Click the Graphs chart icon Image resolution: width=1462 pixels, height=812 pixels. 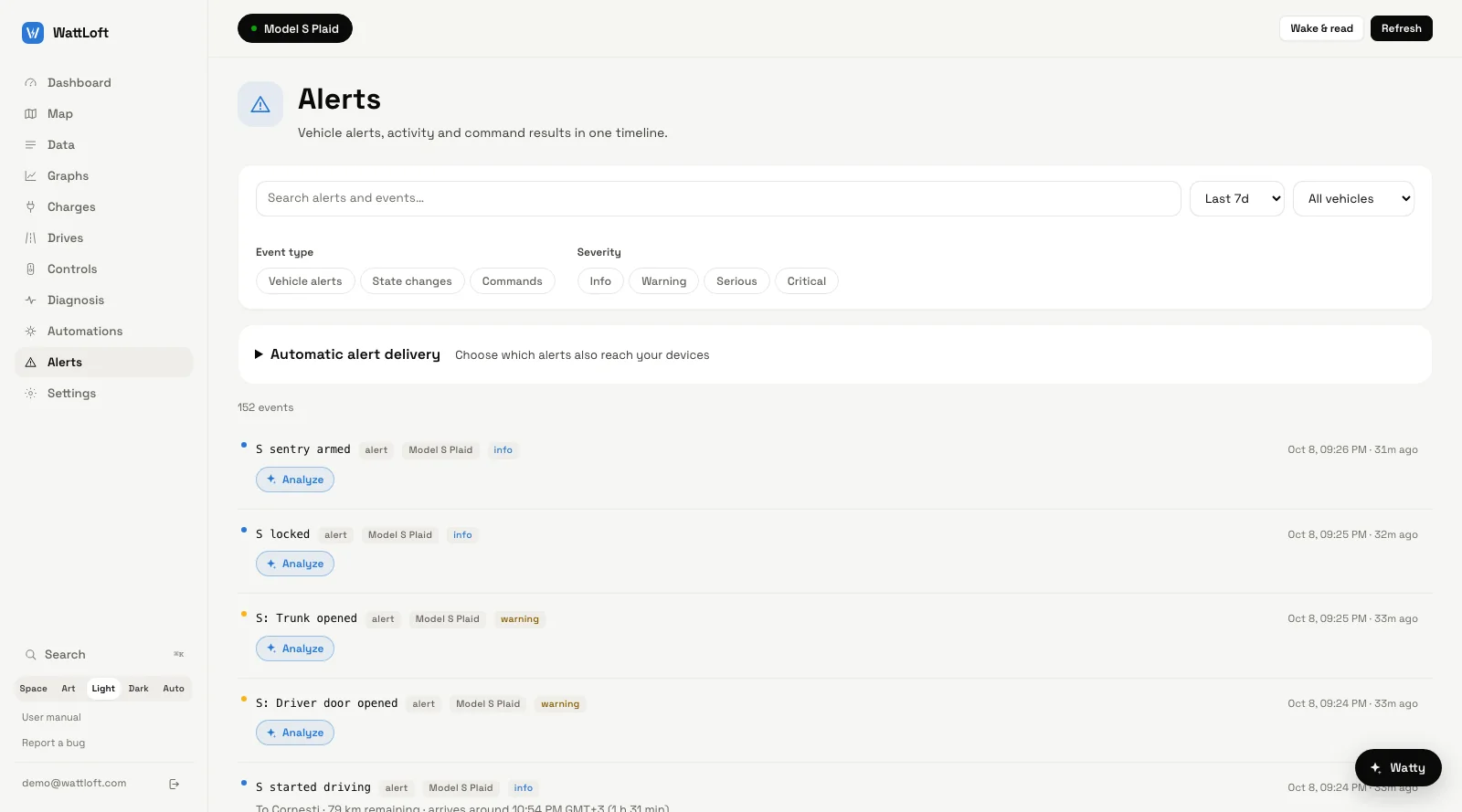pyautogui.click(x=30, y=176)
